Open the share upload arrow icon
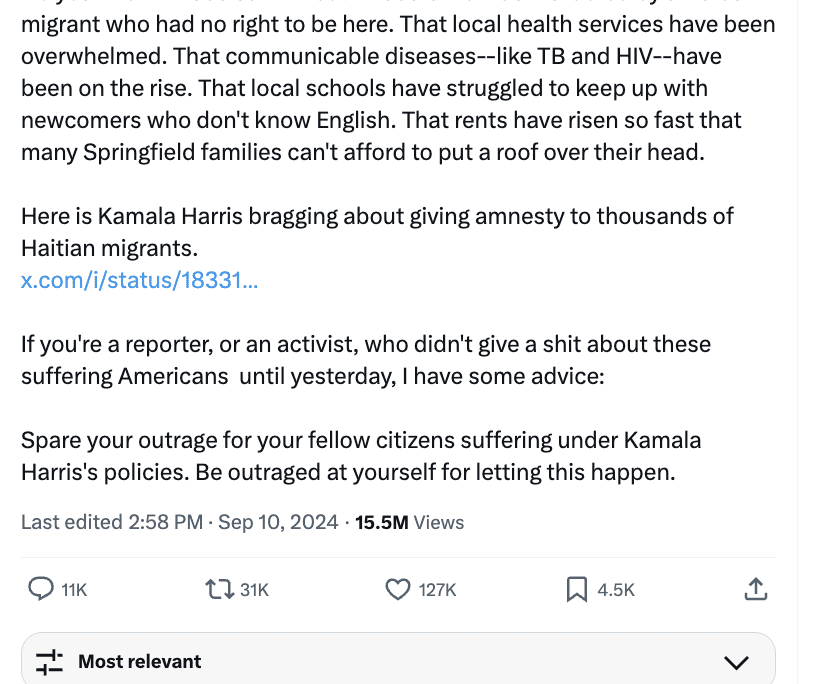826x684 pixels. (x=755, y=589)
